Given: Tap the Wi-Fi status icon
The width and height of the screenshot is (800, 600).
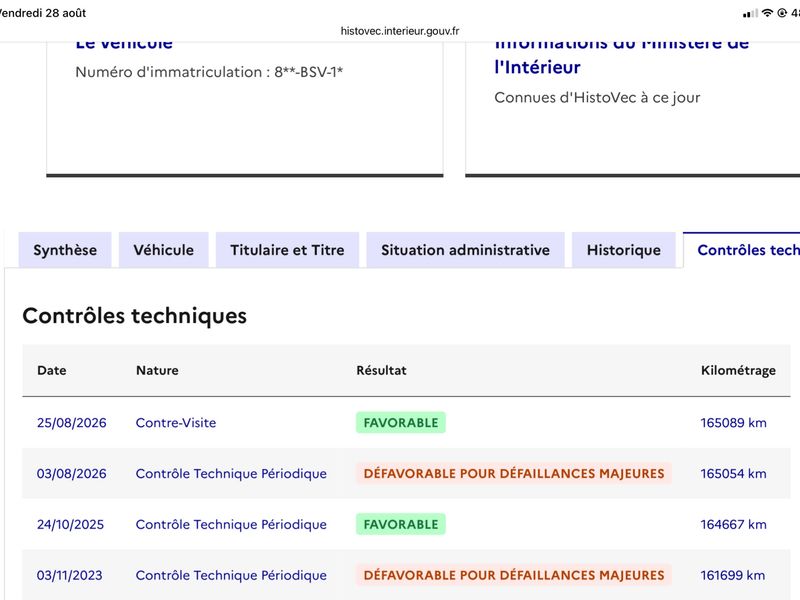Looking at the screenshot, I should pyautogui.click(x=767, y=13).
